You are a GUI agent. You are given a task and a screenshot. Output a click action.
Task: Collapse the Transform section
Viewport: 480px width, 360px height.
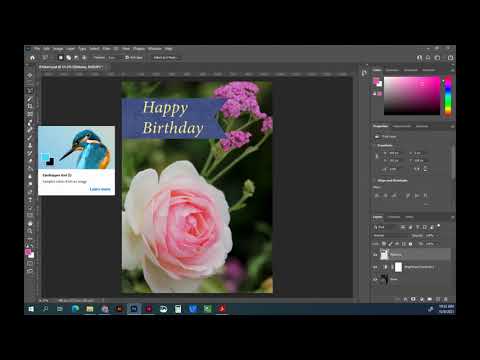click(x=374, y=146)
